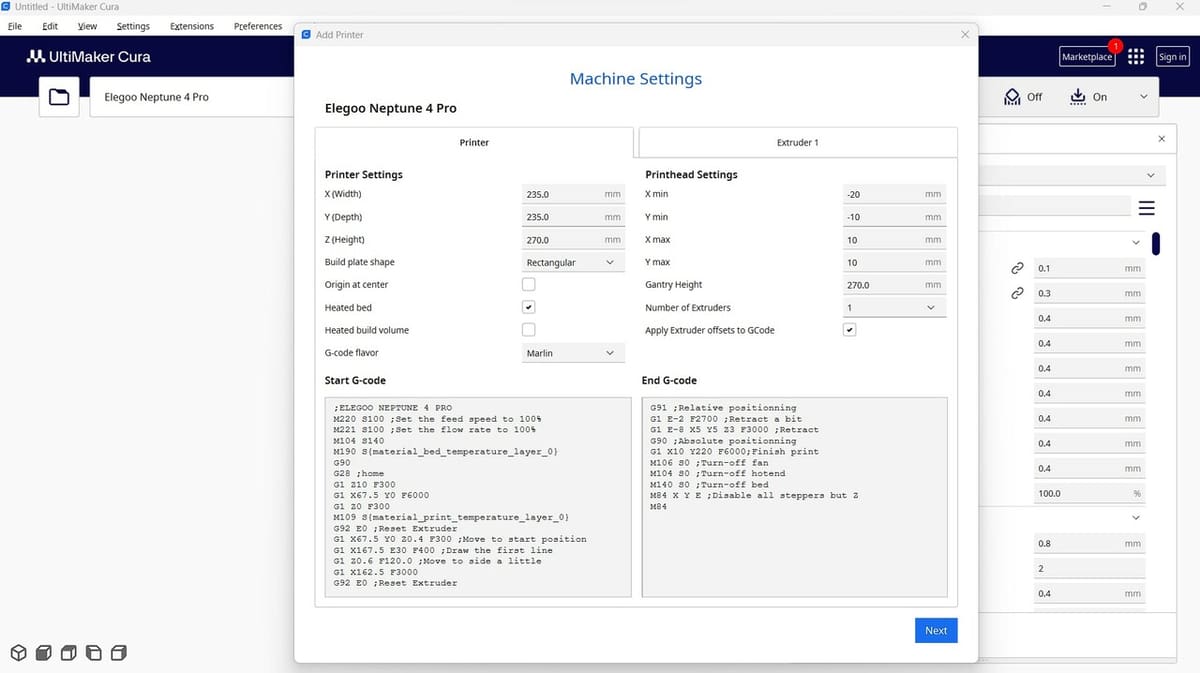Click the value field showing 2
The width and height of the screenshot is (1200, 673).
[1089, 568]
